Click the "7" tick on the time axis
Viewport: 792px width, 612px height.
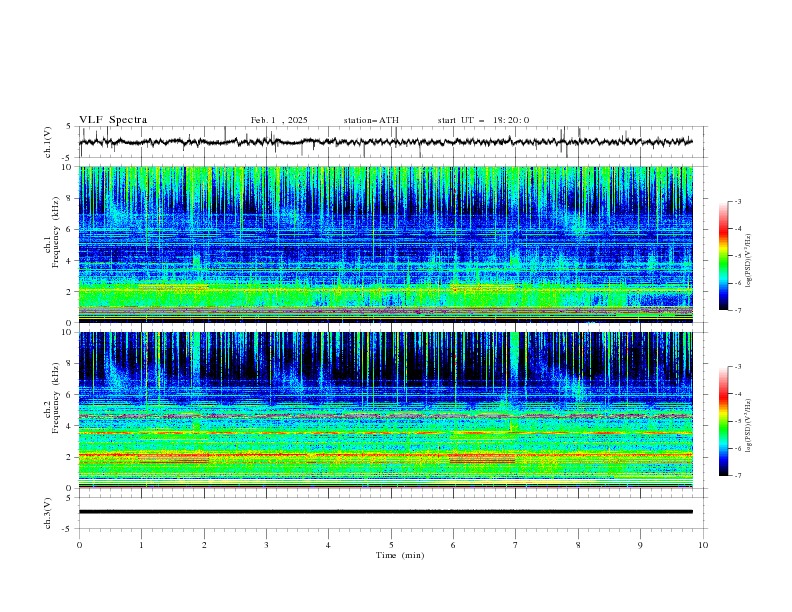pyautogui.click(x=516, y=545)
